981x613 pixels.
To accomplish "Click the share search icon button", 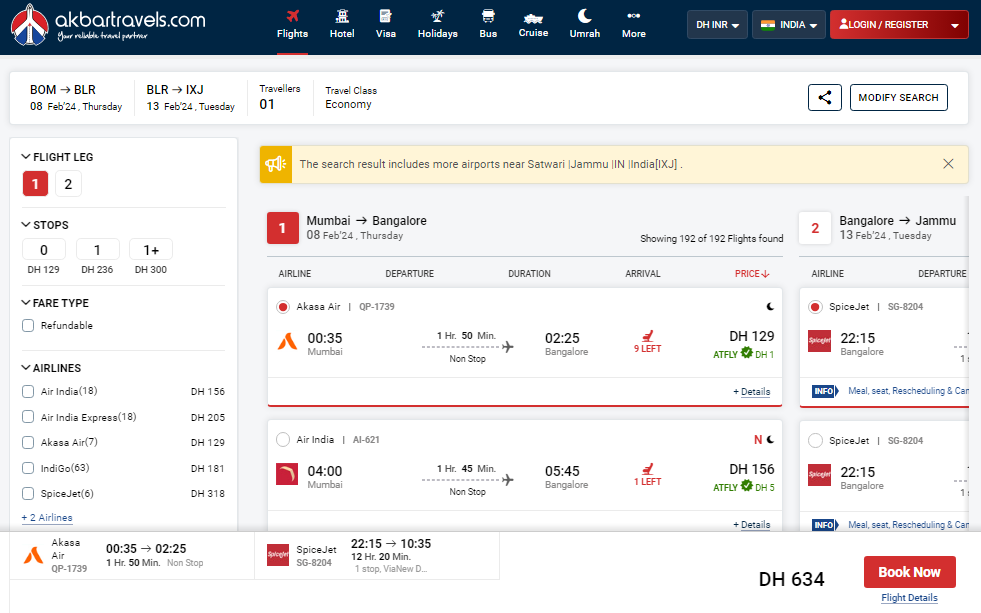I will tap(825, 98).
